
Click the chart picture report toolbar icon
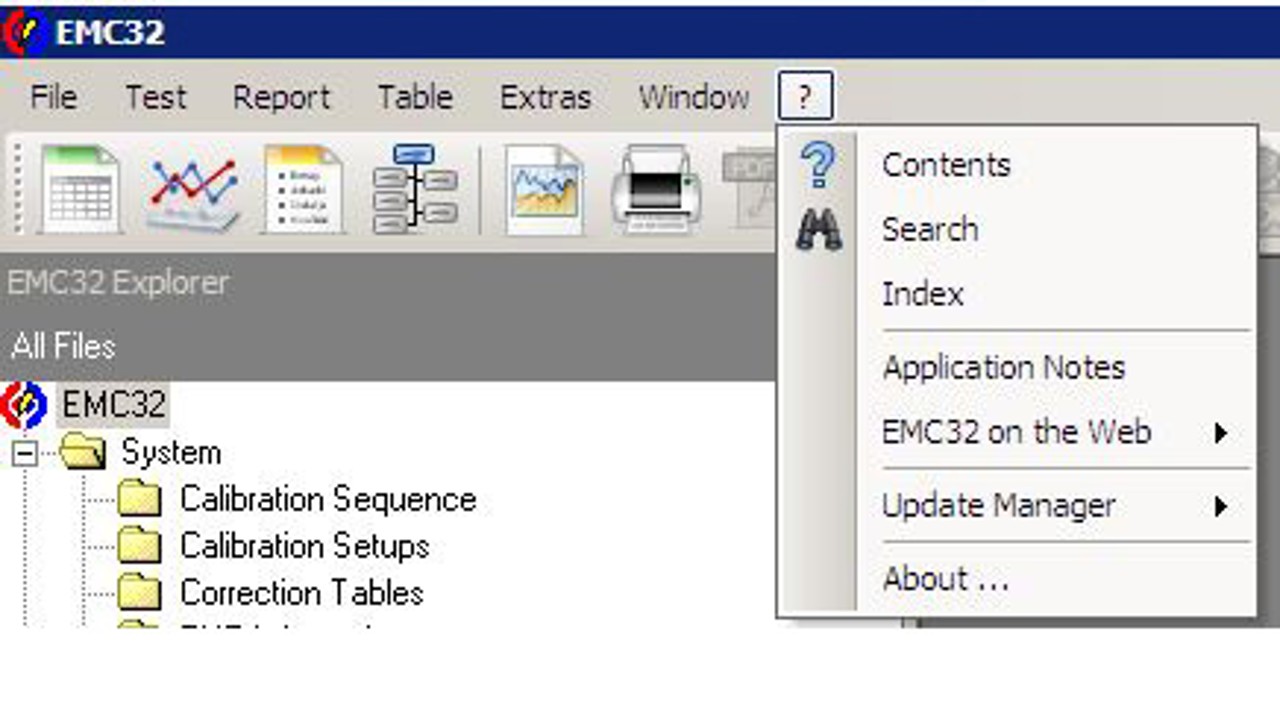(543, 189)
